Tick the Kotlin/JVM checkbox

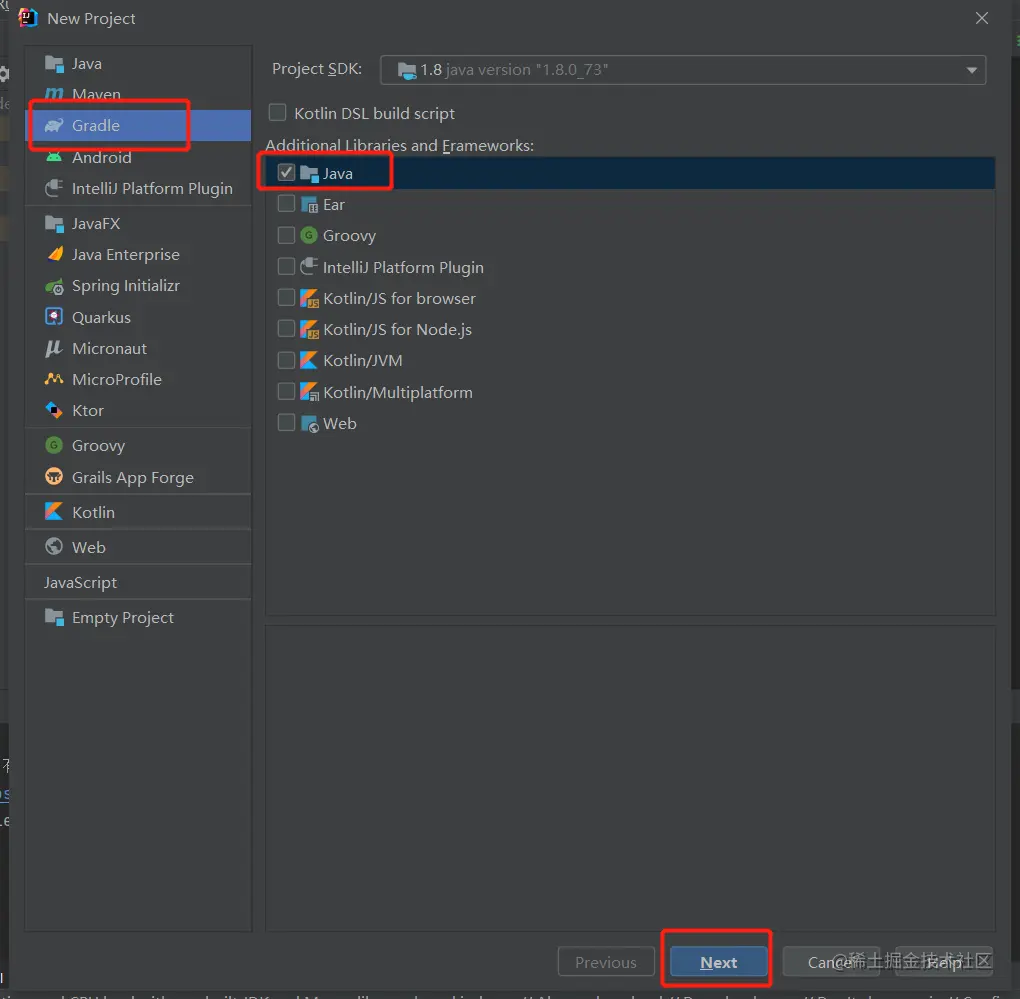[x=286, y=360]
